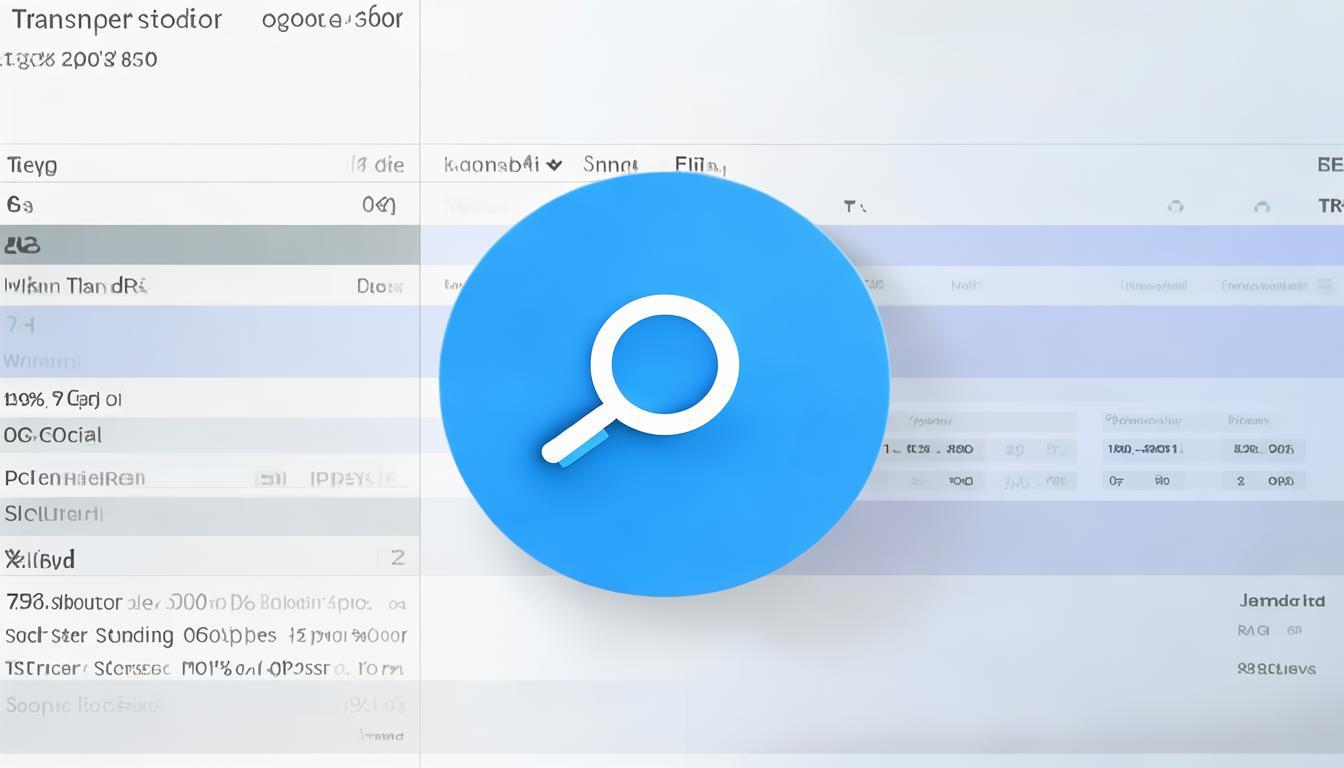Click the large blue magnifying glass search icon
Viewport: 1344px width, 768px height.
[x=663, y=384]
